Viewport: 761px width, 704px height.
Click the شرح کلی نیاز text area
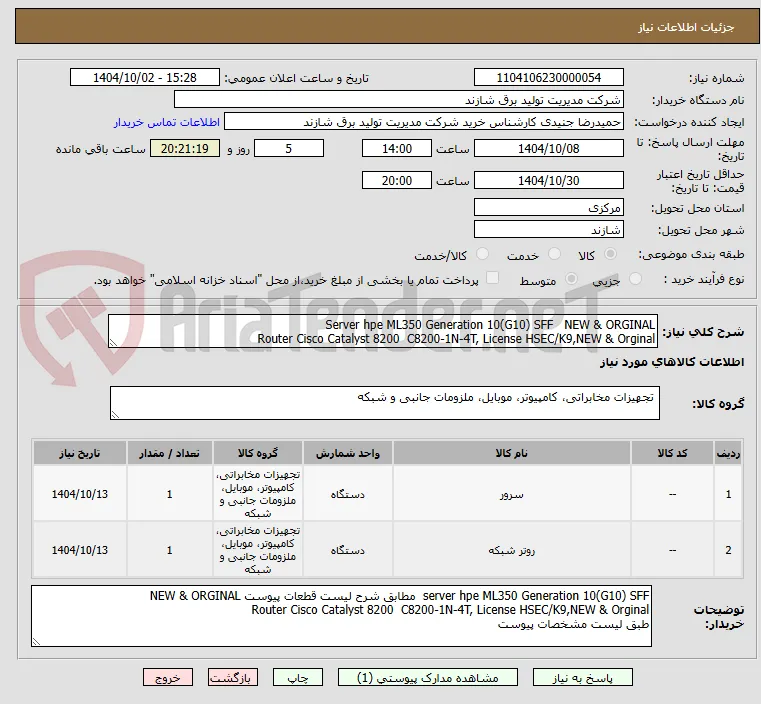(382, 331)
